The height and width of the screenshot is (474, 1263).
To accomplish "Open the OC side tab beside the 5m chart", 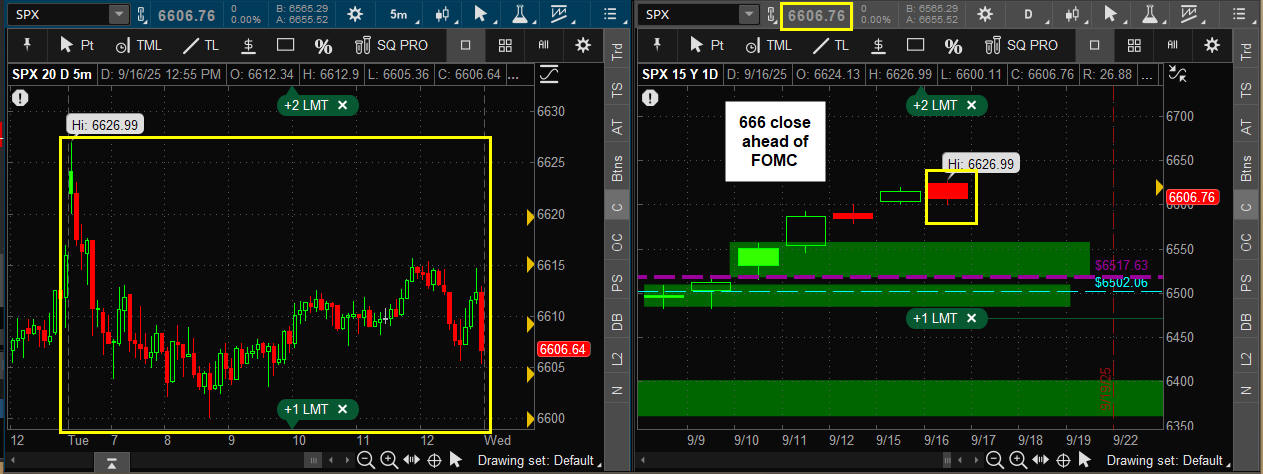I will tap(618, 243).
